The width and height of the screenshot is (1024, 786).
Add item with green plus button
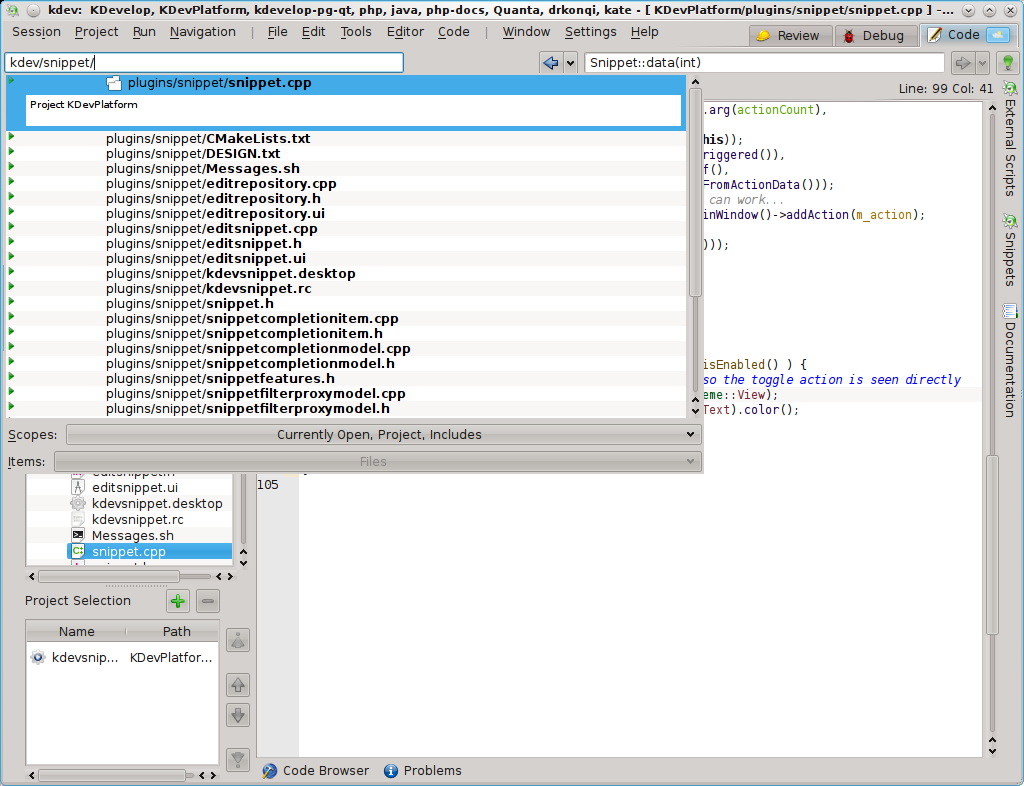[178, 601]
